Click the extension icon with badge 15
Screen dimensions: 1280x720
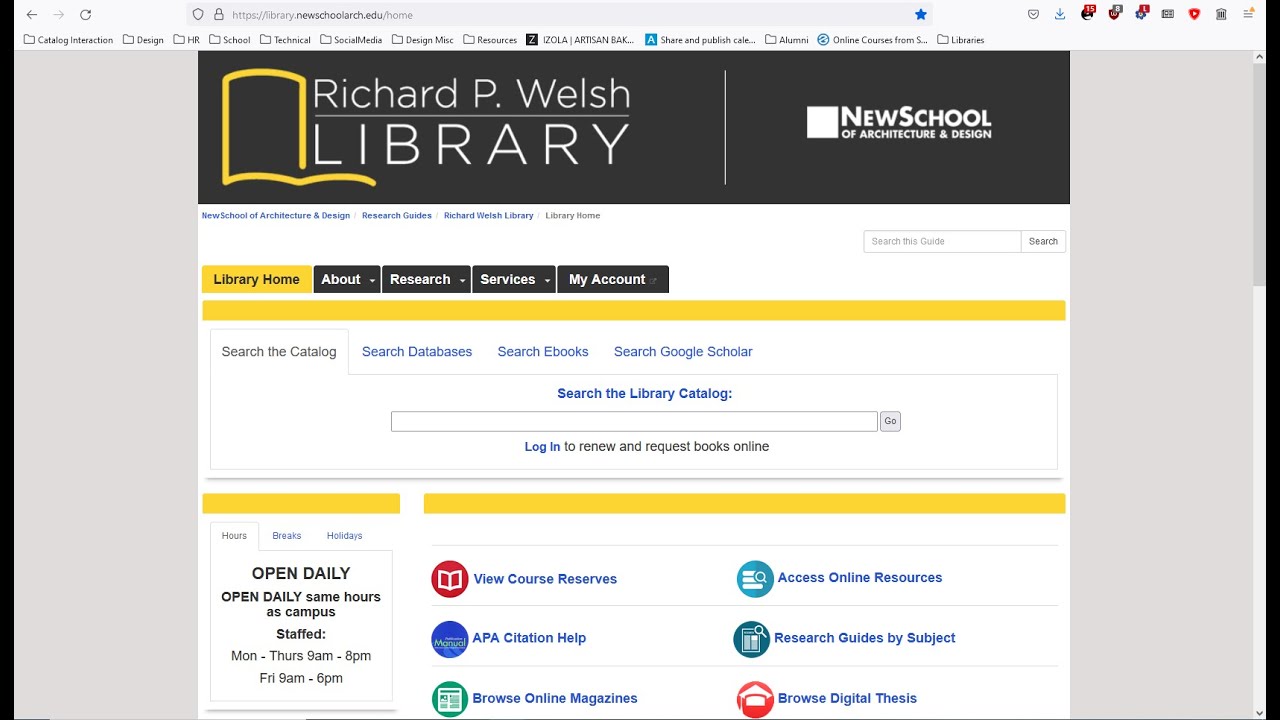pyautogui.click(x=1088, y=14)
